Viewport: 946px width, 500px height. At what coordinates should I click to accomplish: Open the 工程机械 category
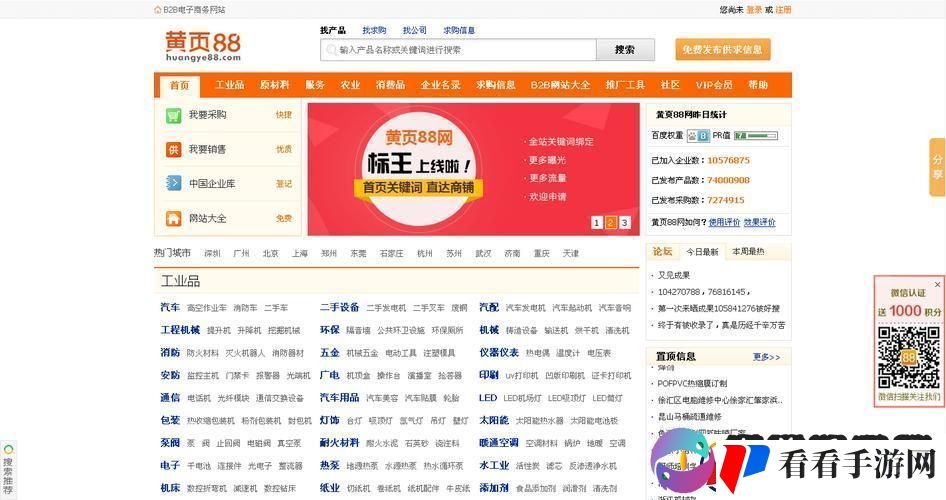pos(180,330)
